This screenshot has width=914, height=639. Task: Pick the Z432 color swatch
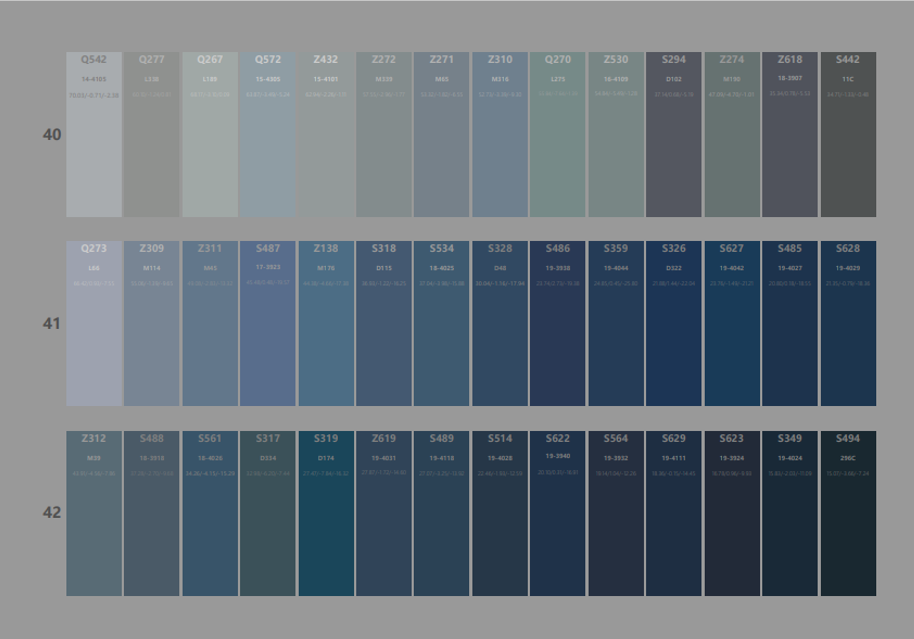point(326,135)
